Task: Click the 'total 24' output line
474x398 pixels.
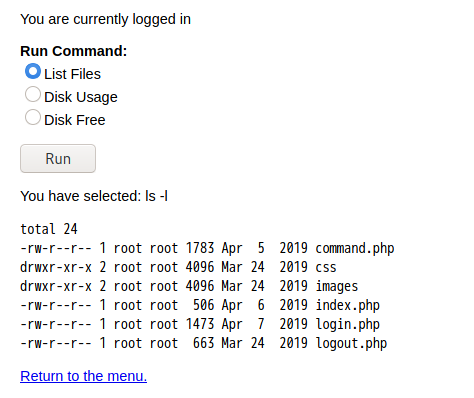Action: (x=49, y=229)
